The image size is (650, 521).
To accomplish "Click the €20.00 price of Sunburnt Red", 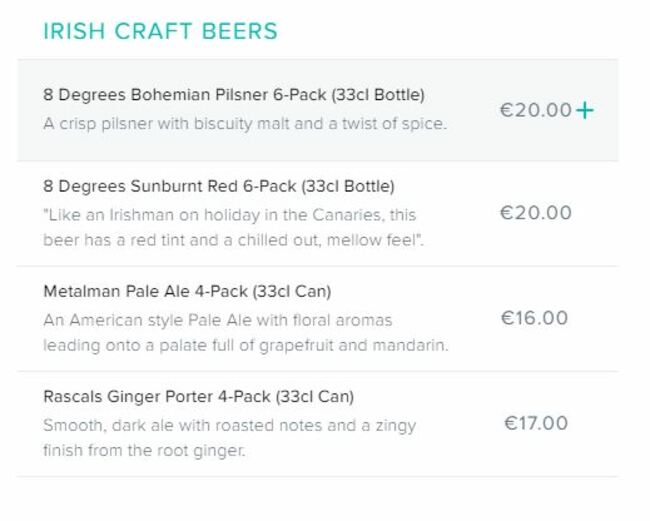I will click(x=536, y=213).
